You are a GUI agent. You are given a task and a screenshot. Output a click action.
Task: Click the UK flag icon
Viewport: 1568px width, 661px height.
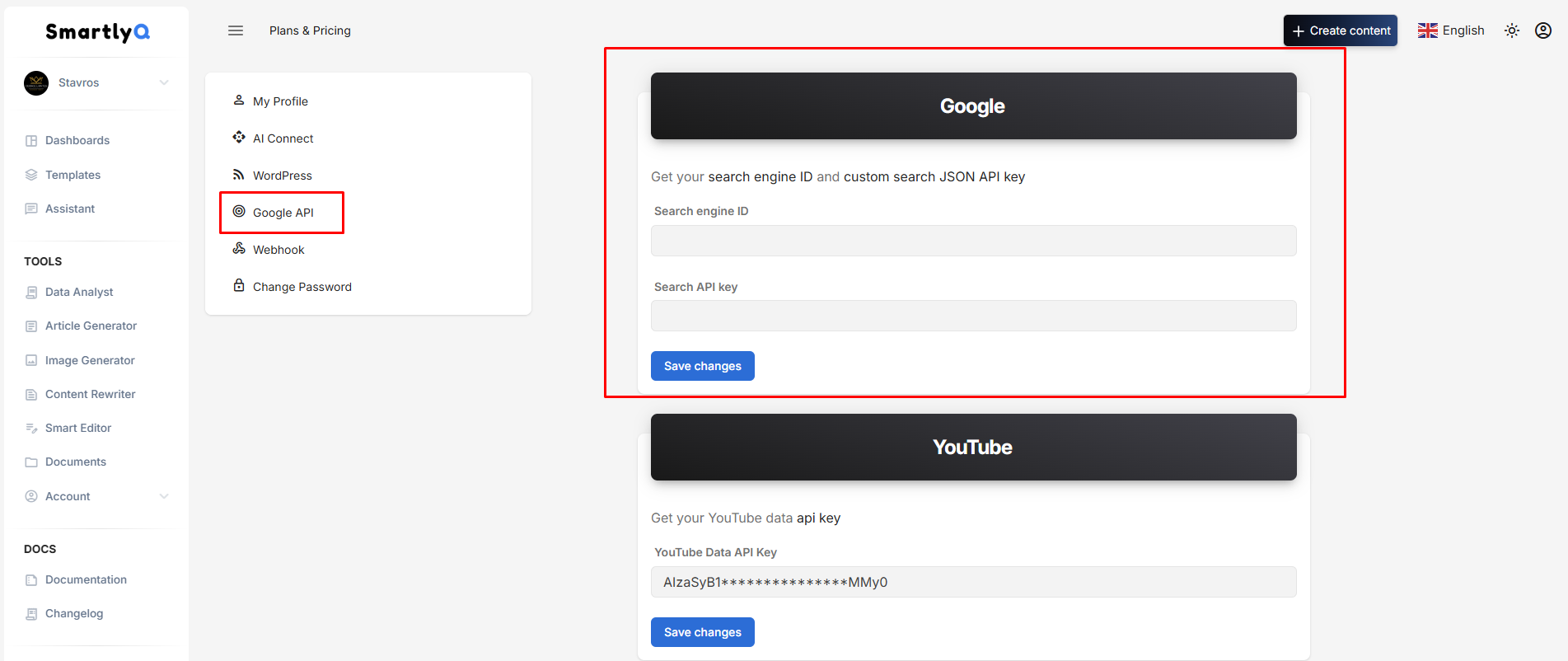point(1427,30)
